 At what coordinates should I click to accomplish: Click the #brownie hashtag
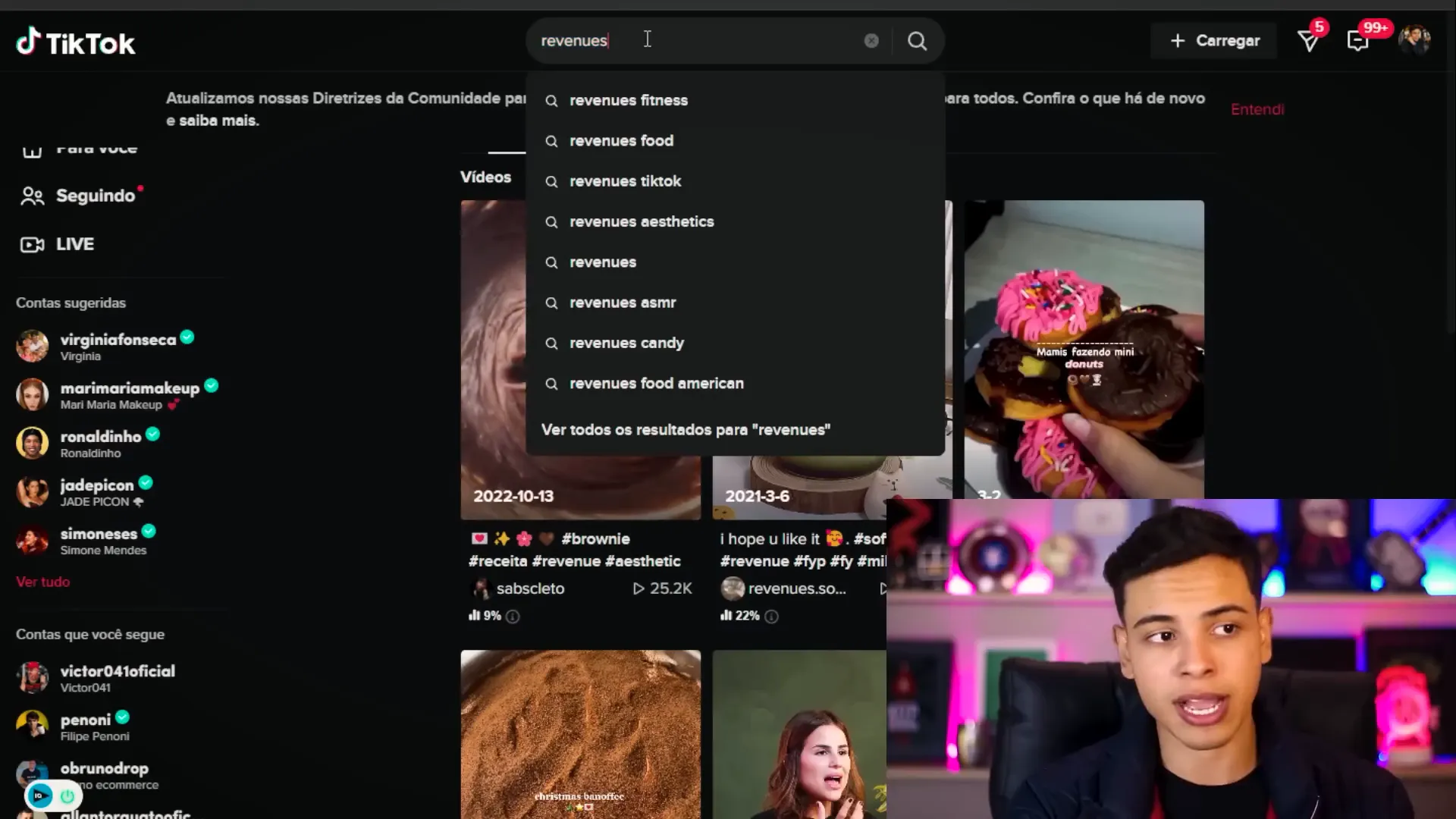coord(595,538)
